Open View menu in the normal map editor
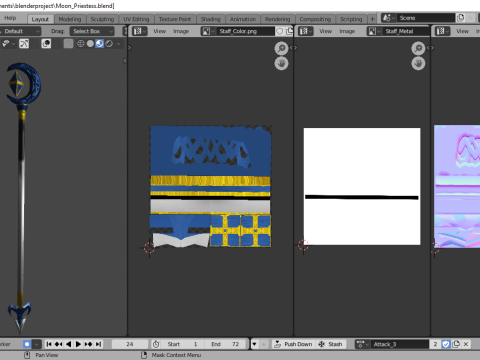The image size is (480, 360). pyautogui.click(x=462, y=31)
